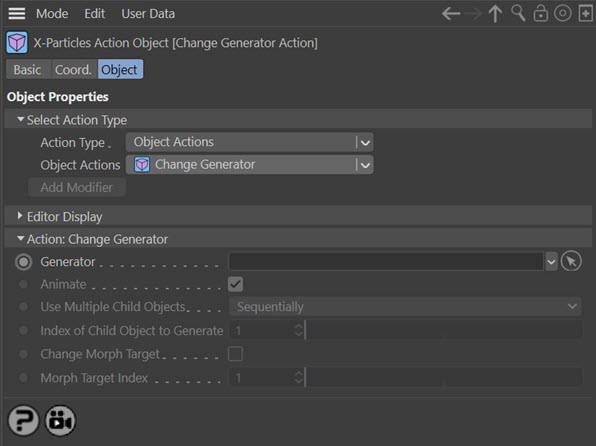Click the Generator object picker cursor icon
Screen dimensions: 596x446
pyautogui.click(x=571, y=261)
